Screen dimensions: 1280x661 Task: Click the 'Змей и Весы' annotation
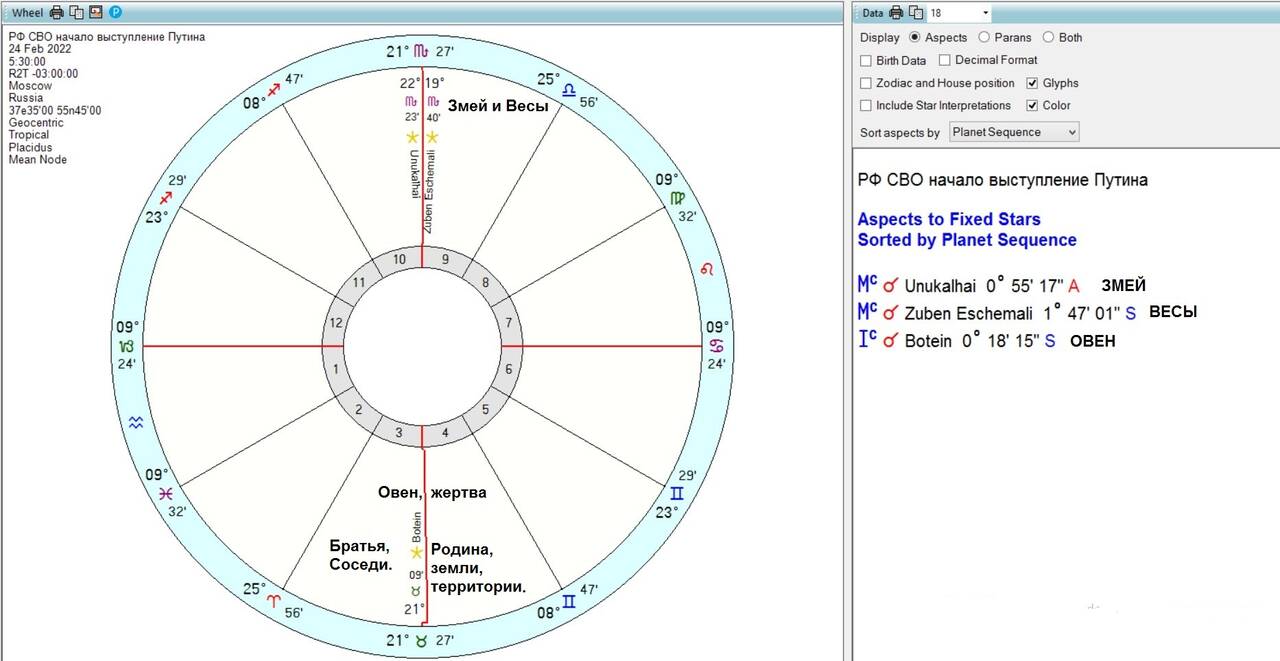pyautogui.click(x=498, y=106)
